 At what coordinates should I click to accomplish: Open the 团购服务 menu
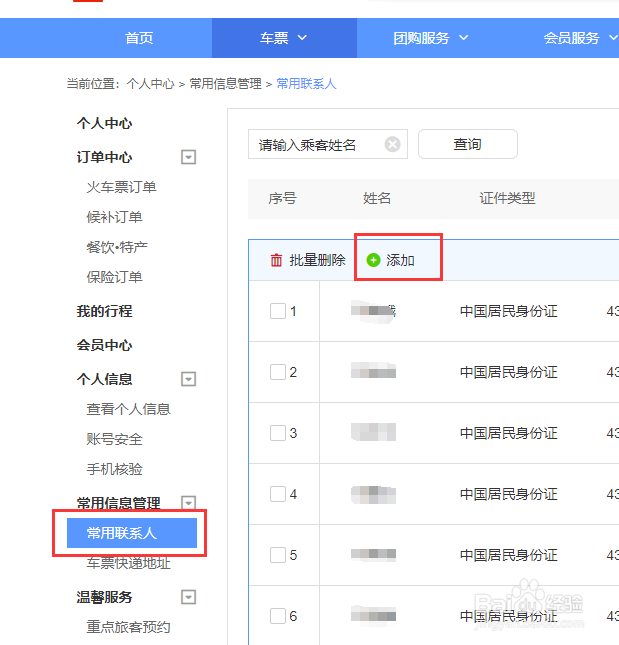click(430, 38)
